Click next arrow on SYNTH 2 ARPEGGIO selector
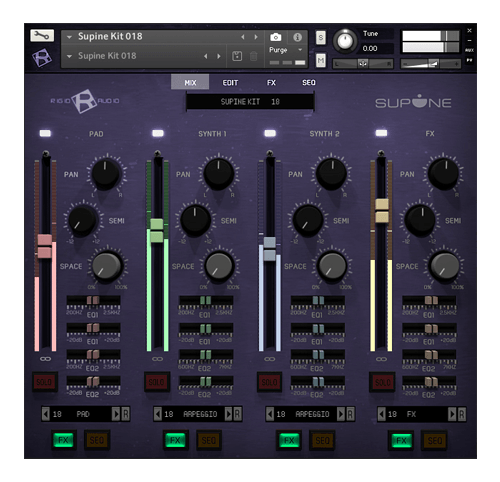This screenshot has height=482, width=500. click(340, 414)
